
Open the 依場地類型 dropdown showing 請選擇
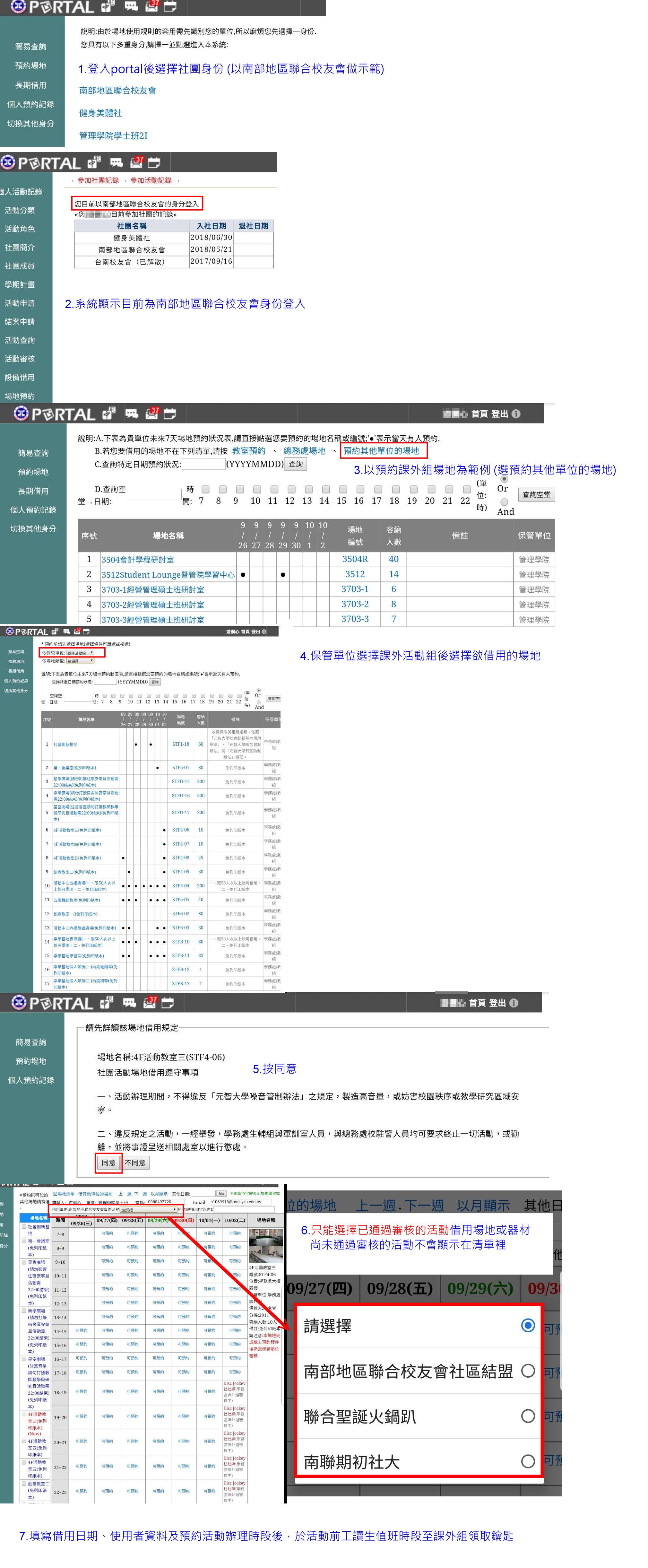point(80,660)
